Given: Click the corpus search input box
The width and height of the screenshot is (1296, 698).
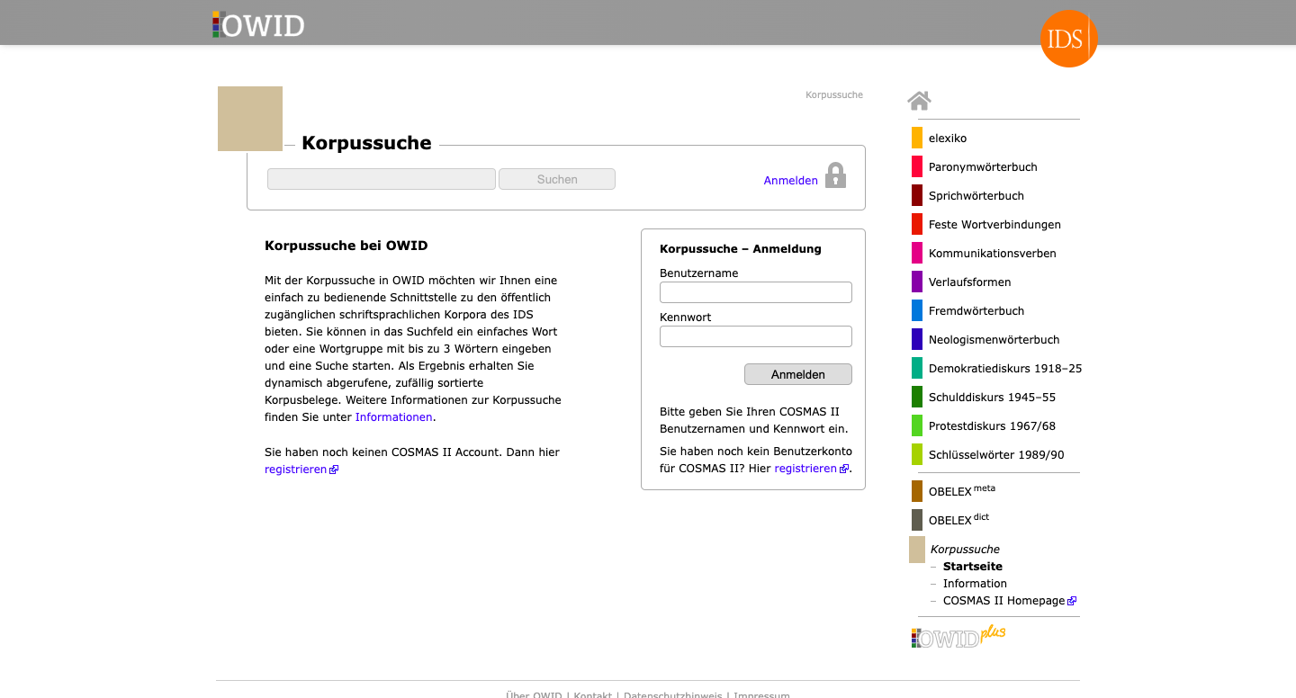Looking at the screenshot, I should pyautogui.click(x=381, y=178).
